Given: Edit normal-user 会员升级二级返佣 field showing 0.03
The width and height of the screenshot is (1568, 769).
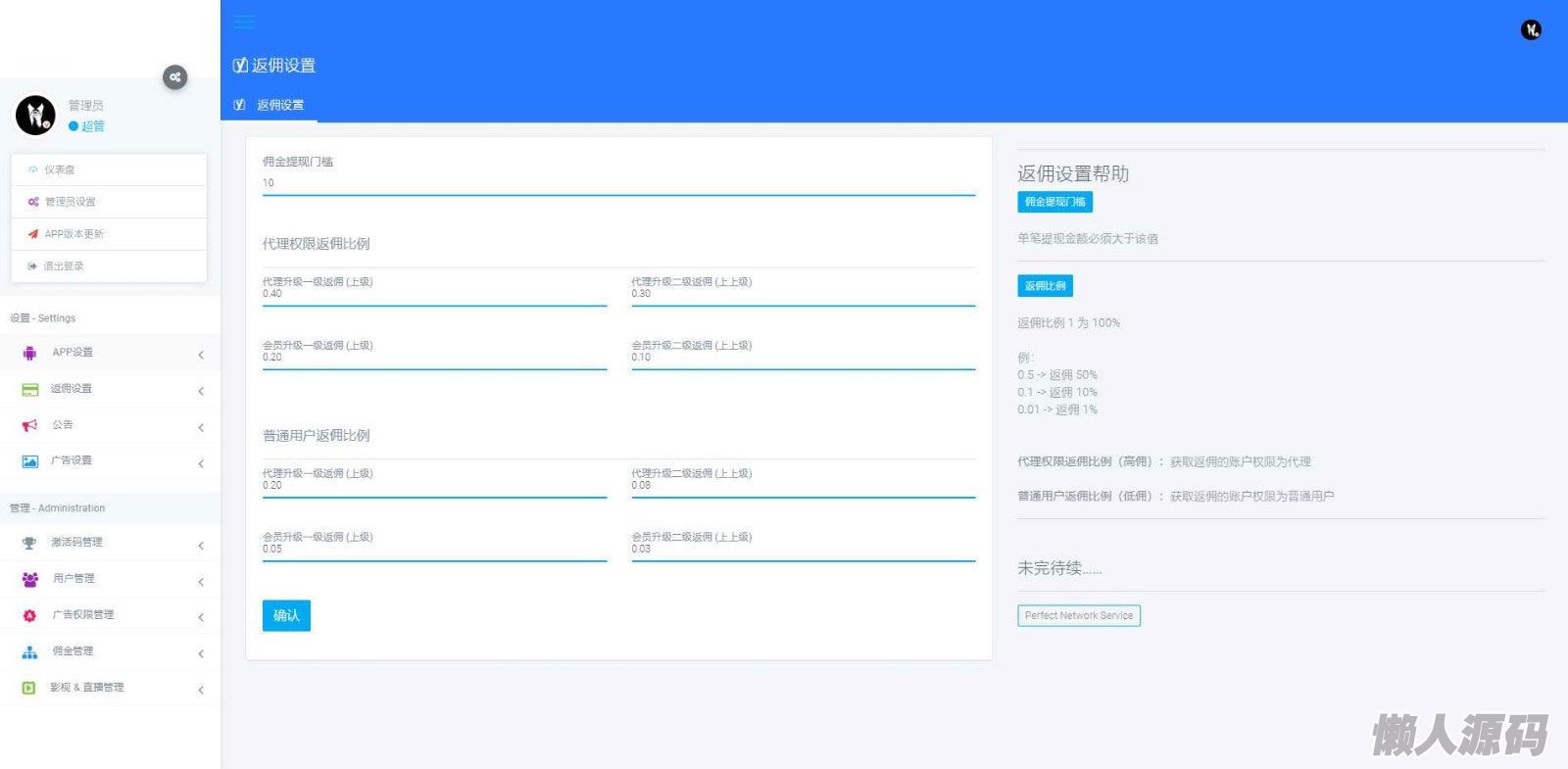Looking at the screenshot, I should (x=804, y=551).
